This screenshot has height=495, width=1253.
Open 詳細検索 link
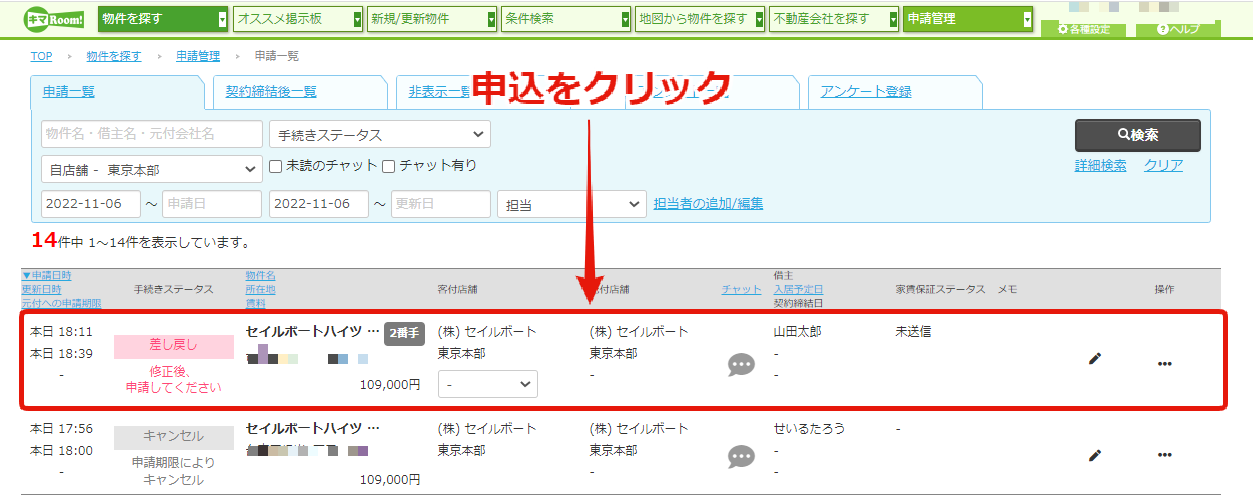(1100, 165)
